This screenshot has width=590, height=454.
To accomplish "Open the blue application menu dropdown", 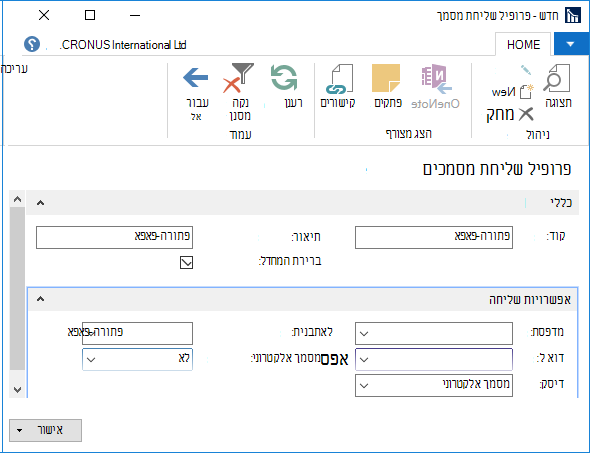I will coord(571,44).
